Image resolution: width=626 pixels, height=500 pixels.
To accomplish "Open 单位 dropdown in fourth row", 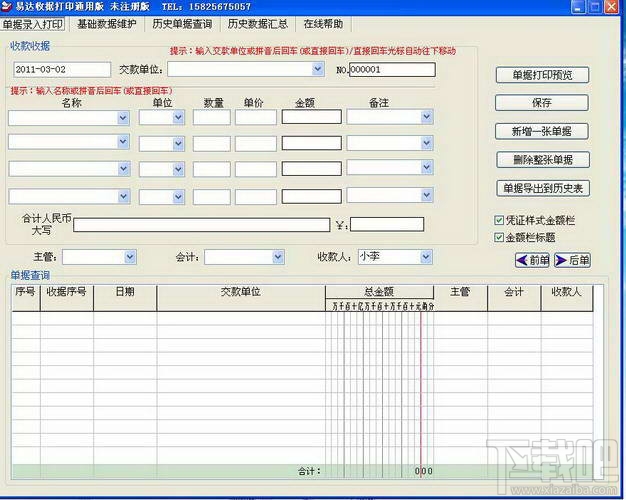I will point(178,196).
